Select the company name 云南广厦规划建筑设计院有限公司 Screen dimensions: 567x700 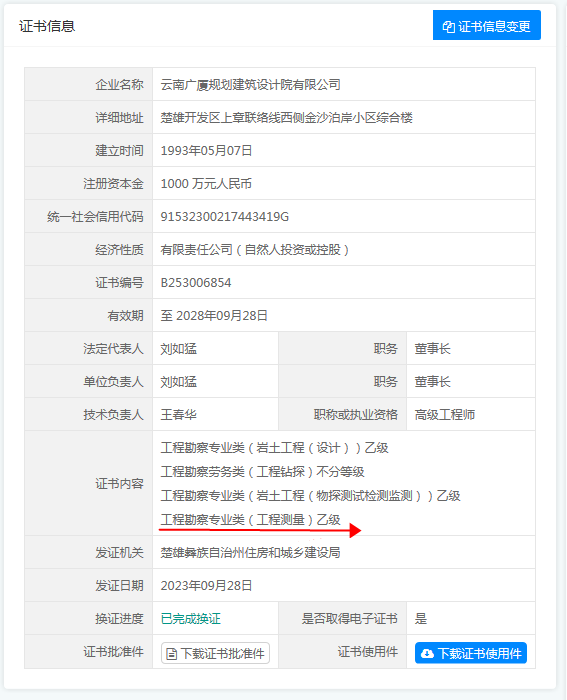(x=250, y=84)
